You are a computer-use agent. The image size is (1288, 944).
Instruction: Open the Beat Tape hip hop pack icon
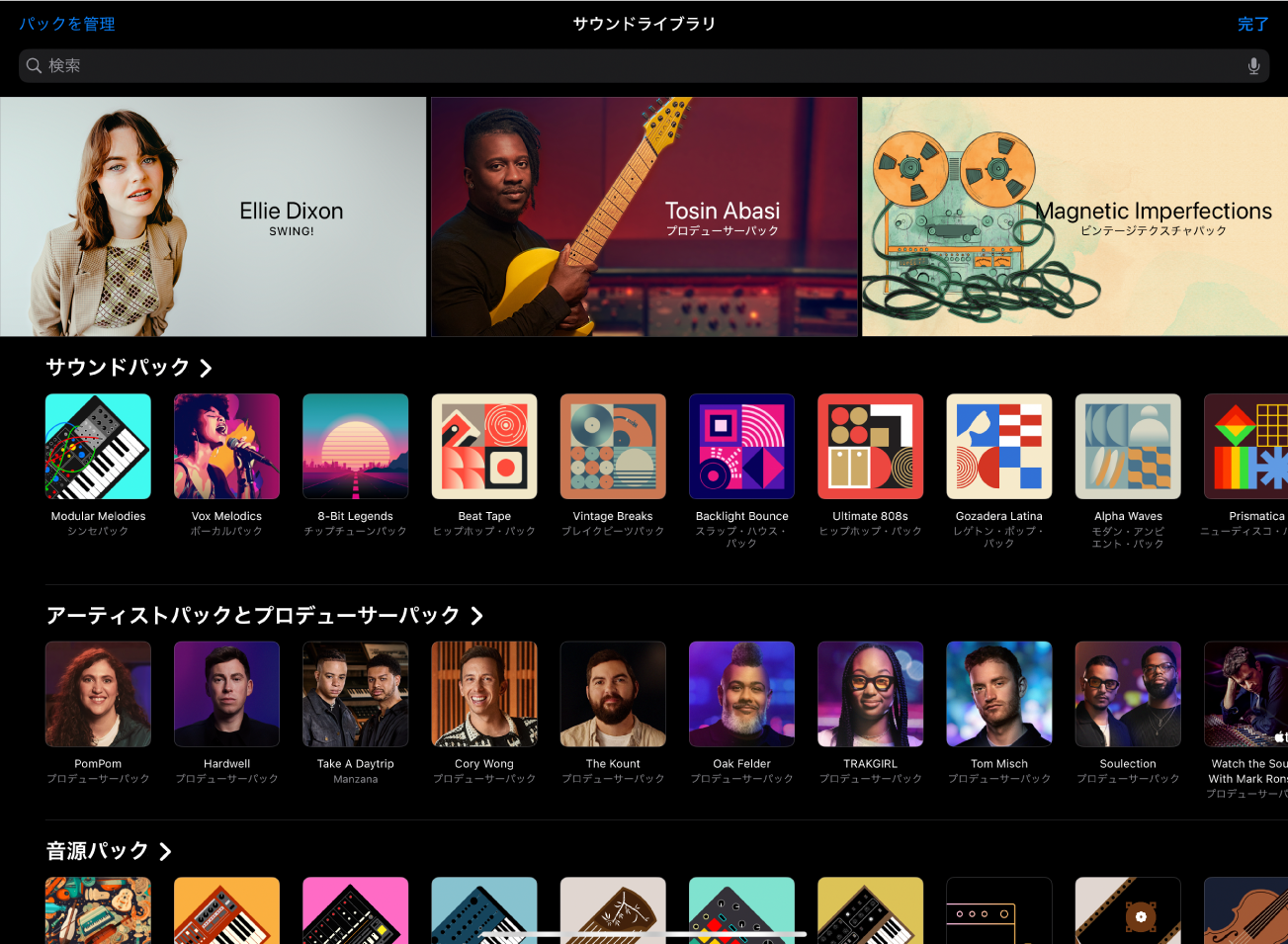484,446
